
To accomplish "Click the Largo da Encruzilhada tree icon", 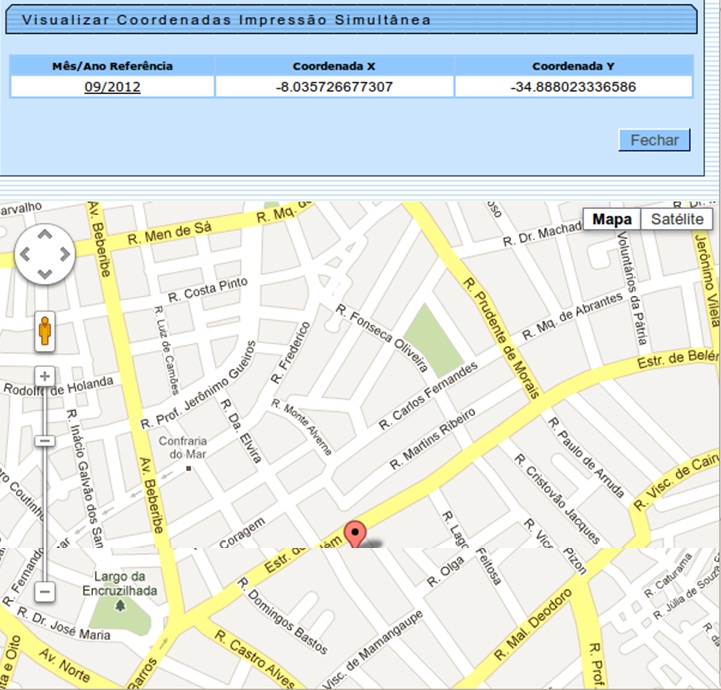I will [121, 605].
